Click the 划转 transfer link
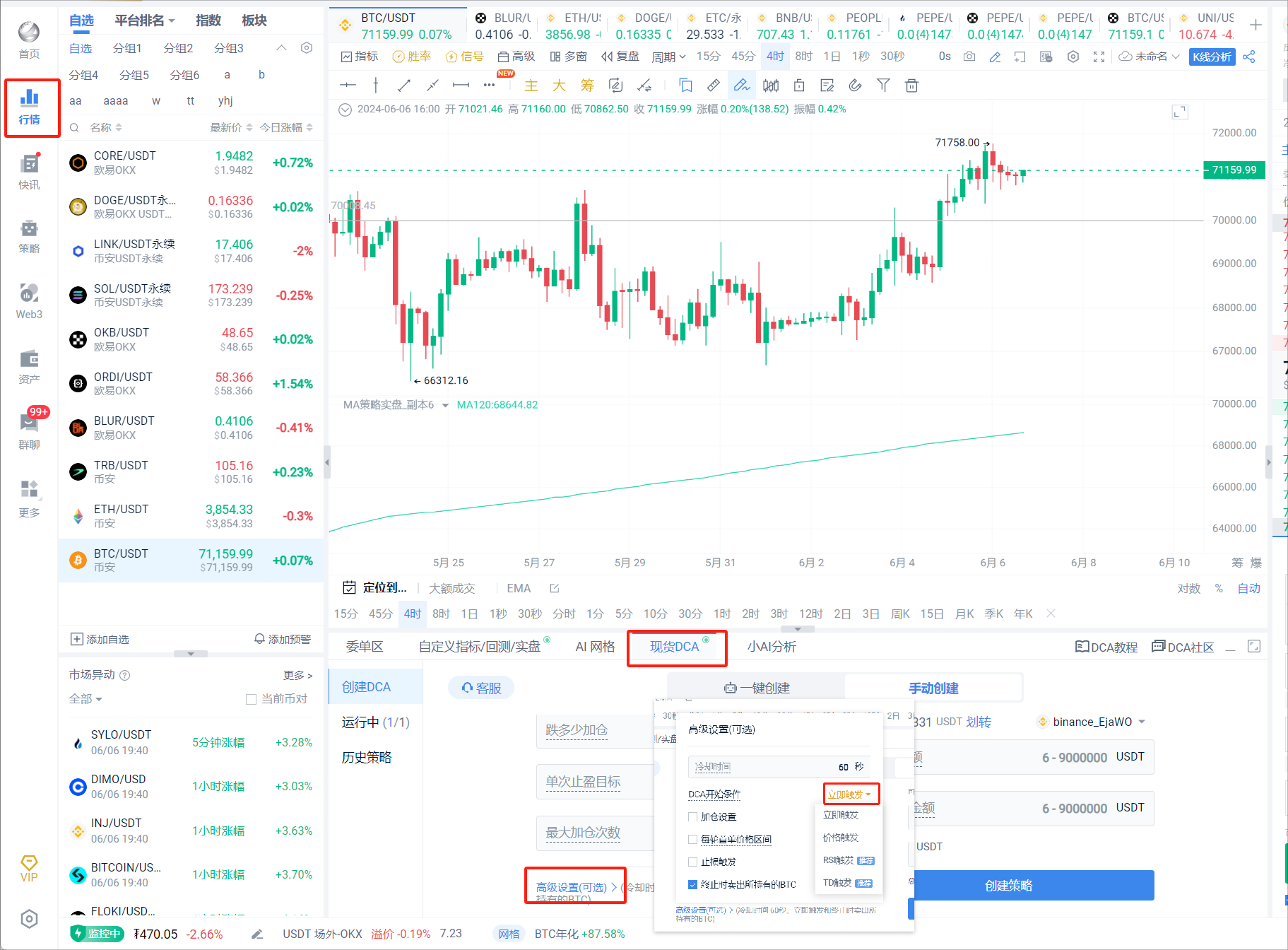The height and width of the screenshot is (950, 1288). pyautogui.click(x=979, y=722)
